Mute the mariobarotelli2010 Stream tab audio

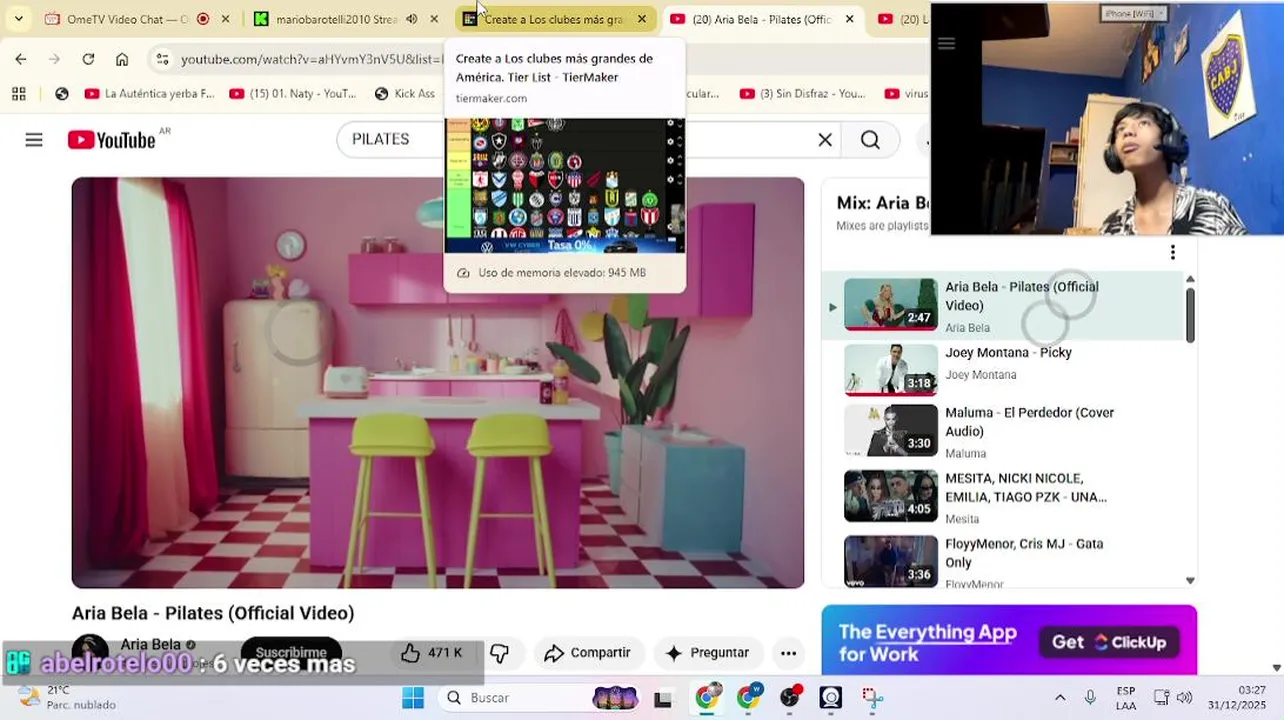coord(411,19)
